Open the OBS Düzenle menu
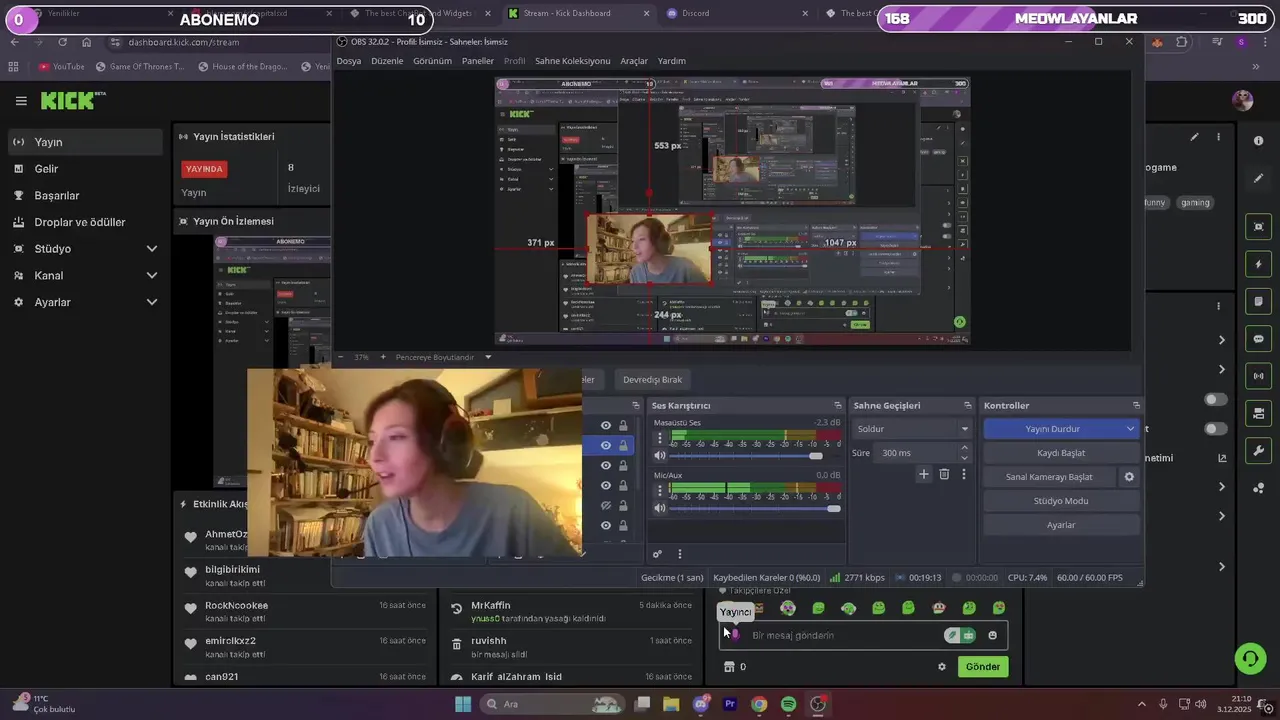This screenshot has height=720, width=1280. coord(387,61)
